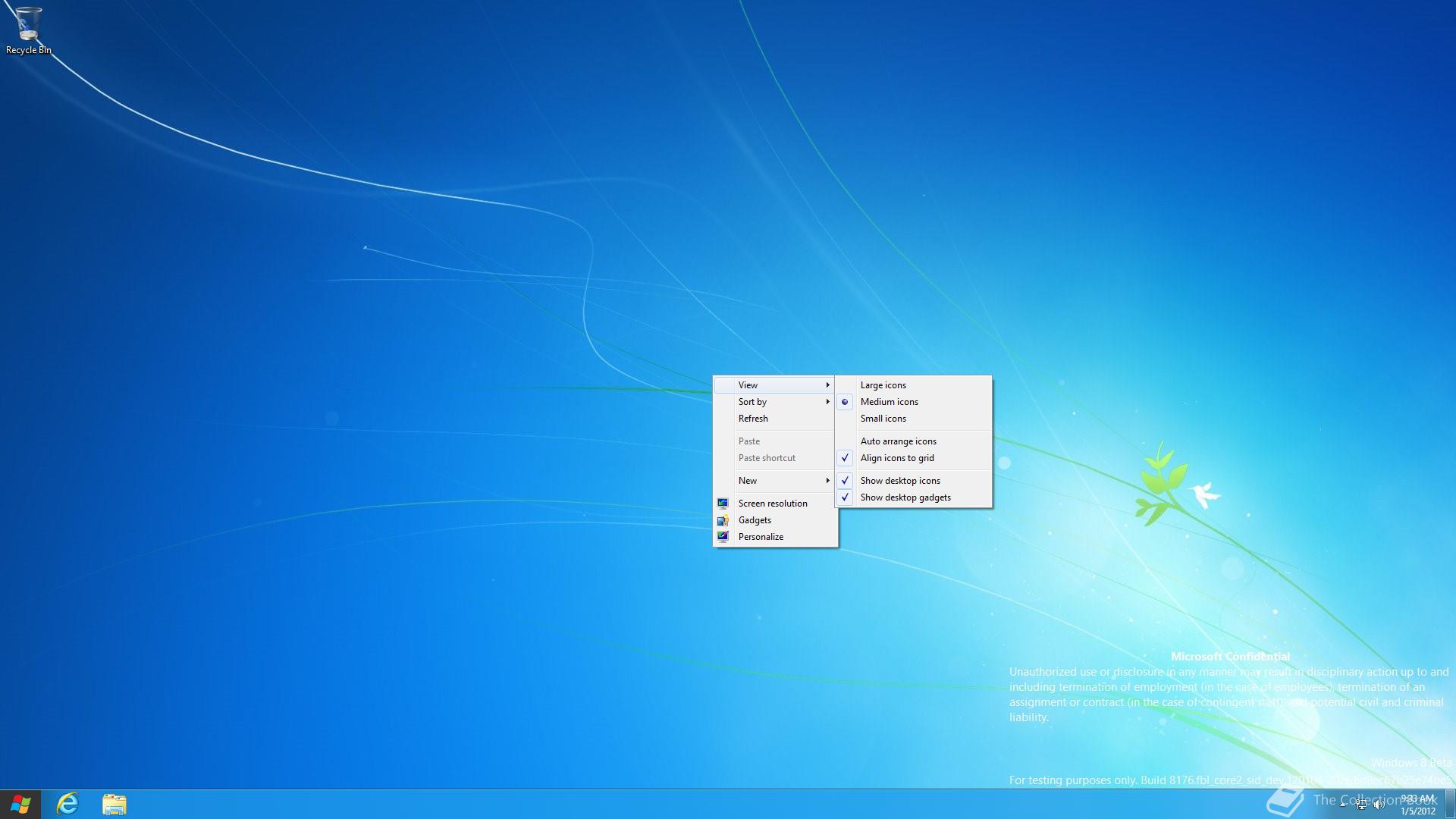The height and width of the screenshot is (819, 1456).
Task: Open the New menu entry
Action: tap(775, 481)
